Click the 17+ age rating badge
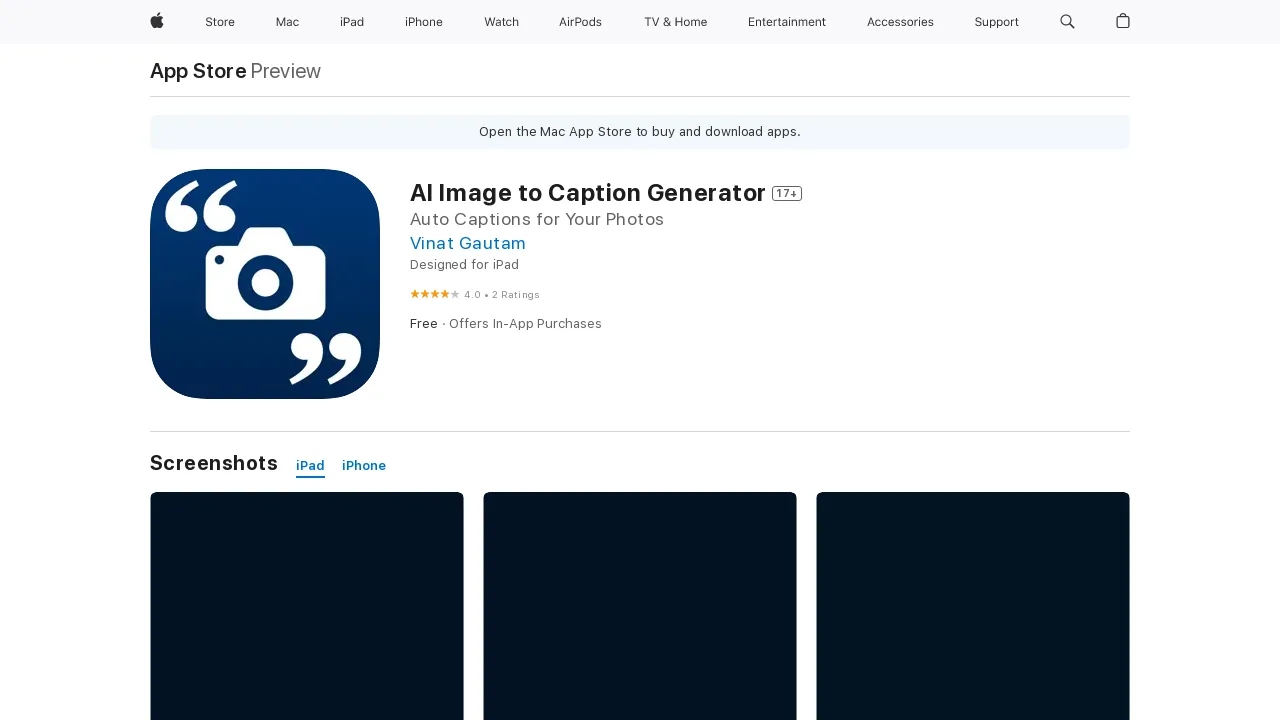This screenshot has width=1280, height=720. point(787,194)
